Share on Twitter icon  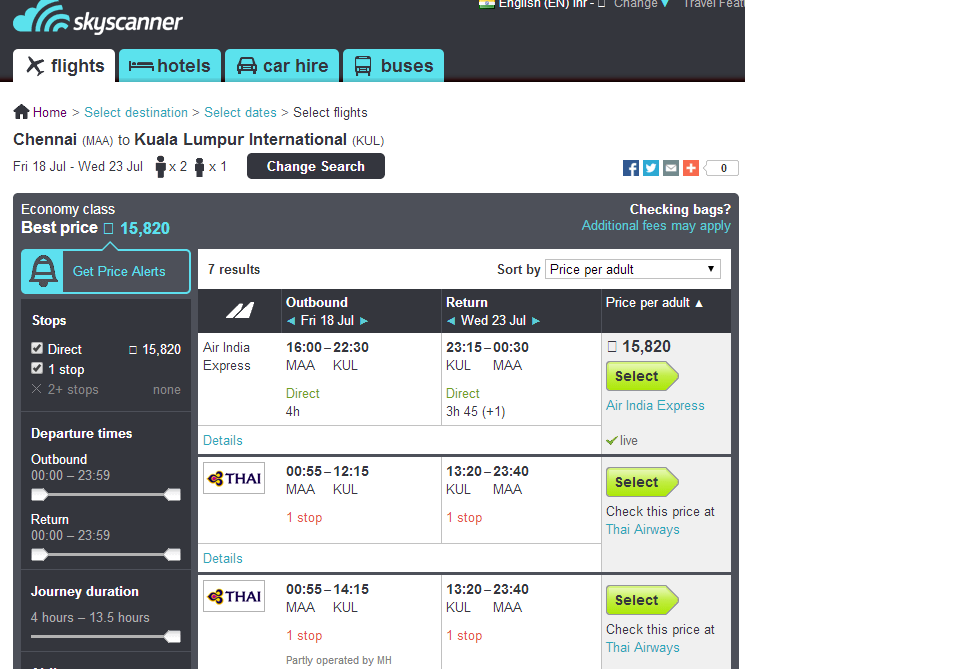click(651, 168)
